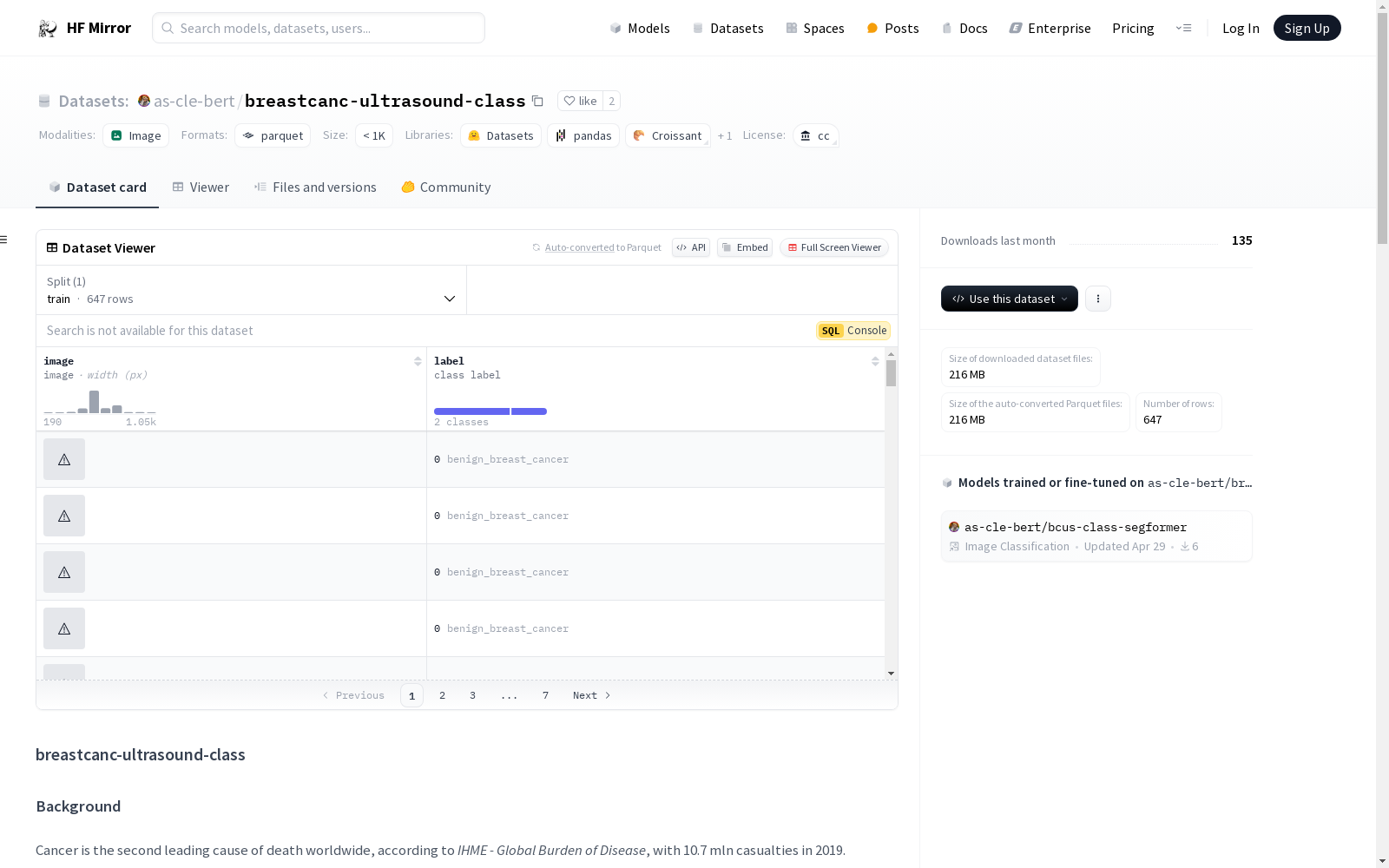This screenshot has width=1389, height=868.
Task: Open Docs in top navigation
Action: [964, 28]
